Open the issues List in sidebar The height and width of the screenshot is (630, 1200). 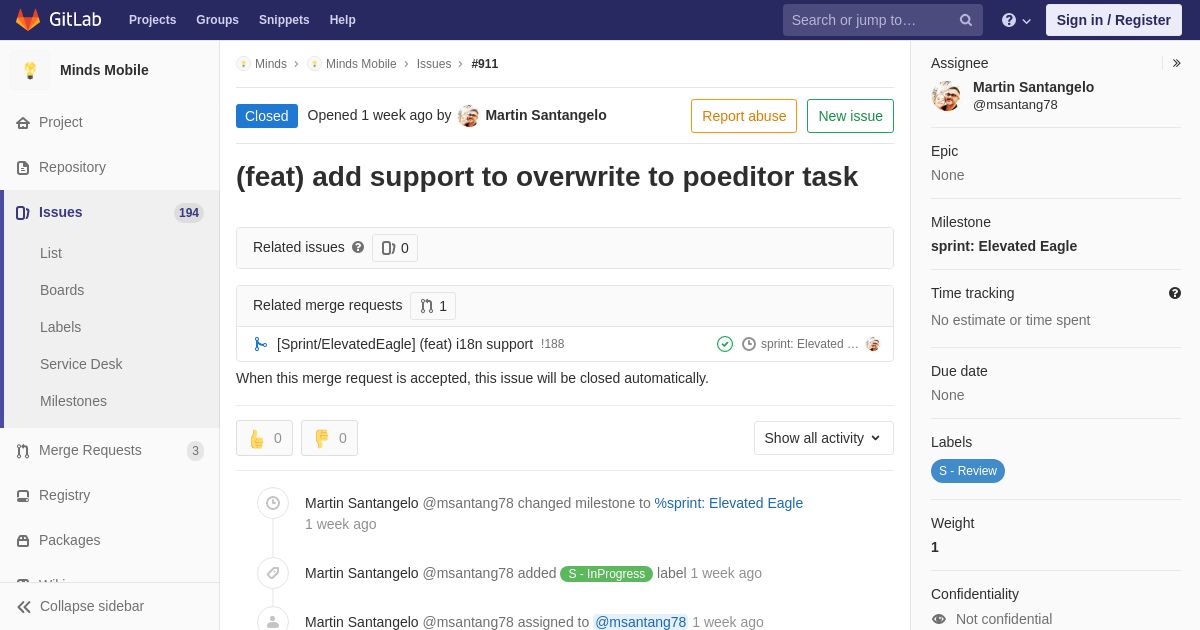51,253
